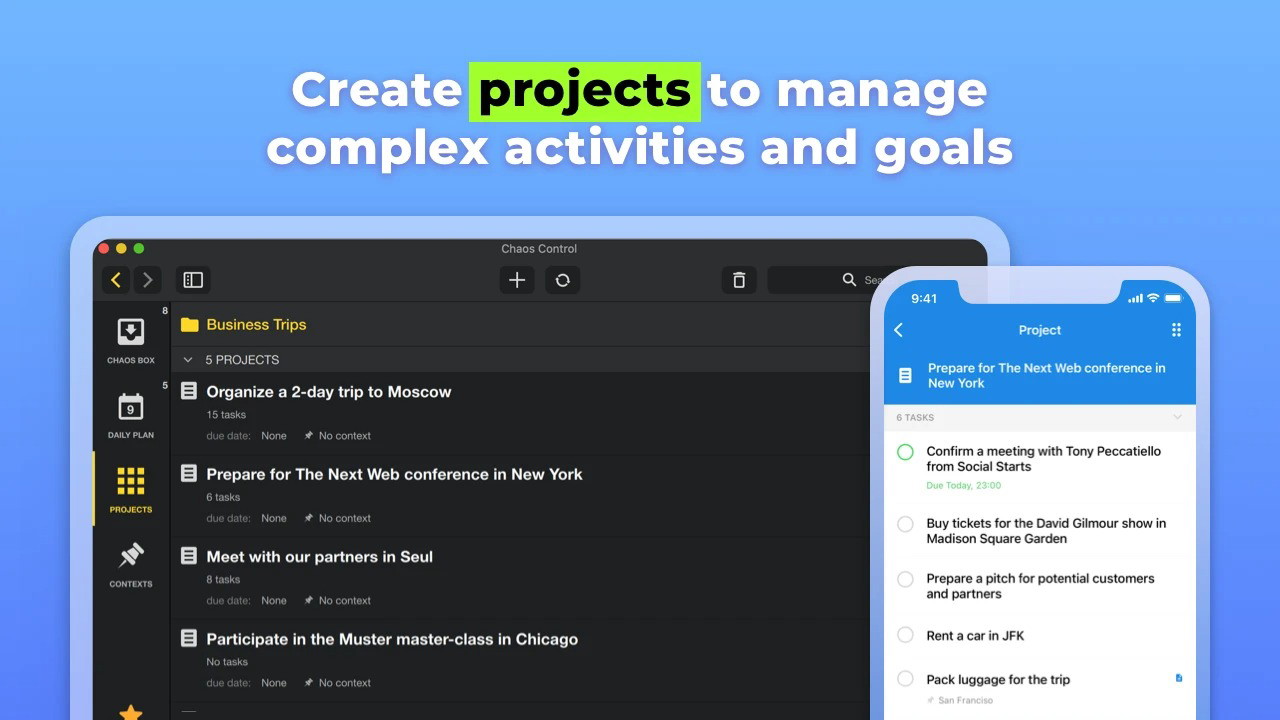Image resolution: width=1280 pixels, height=720 pixels.
Task: Click document icon of Next Web conference project
Action: click(x=189, y=473)
